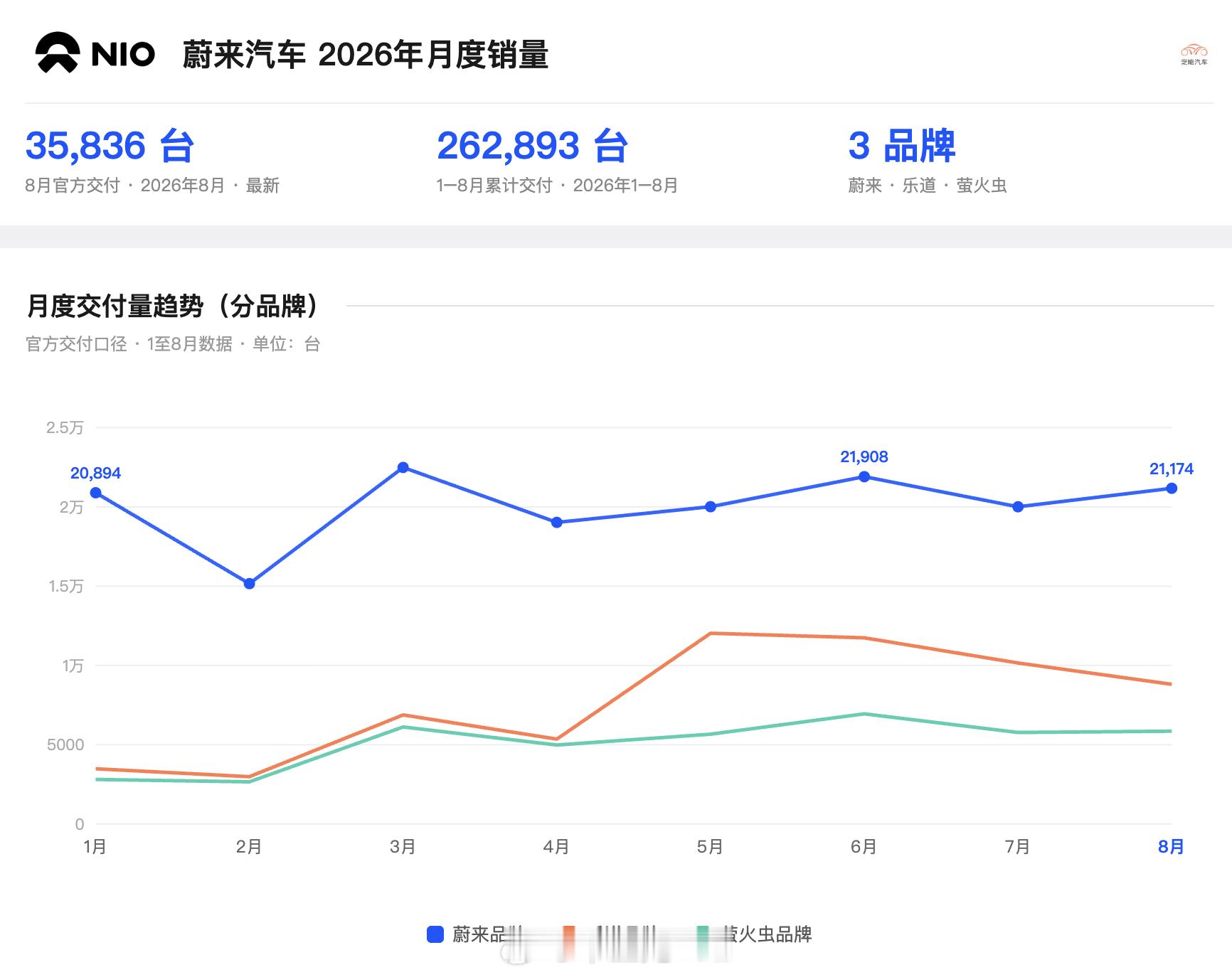
Task: Click the 1.5万 y-axis label
Action: tap(65, 586)
